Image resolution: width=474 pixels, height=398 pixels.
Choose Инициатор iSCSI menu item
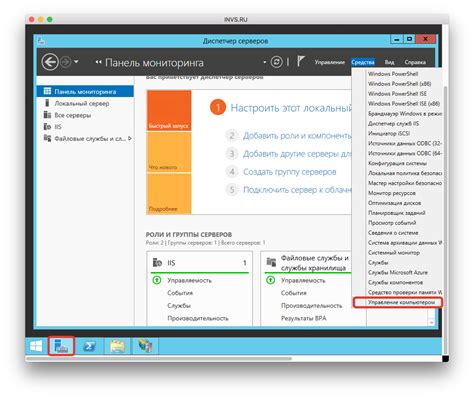[389, 133]
